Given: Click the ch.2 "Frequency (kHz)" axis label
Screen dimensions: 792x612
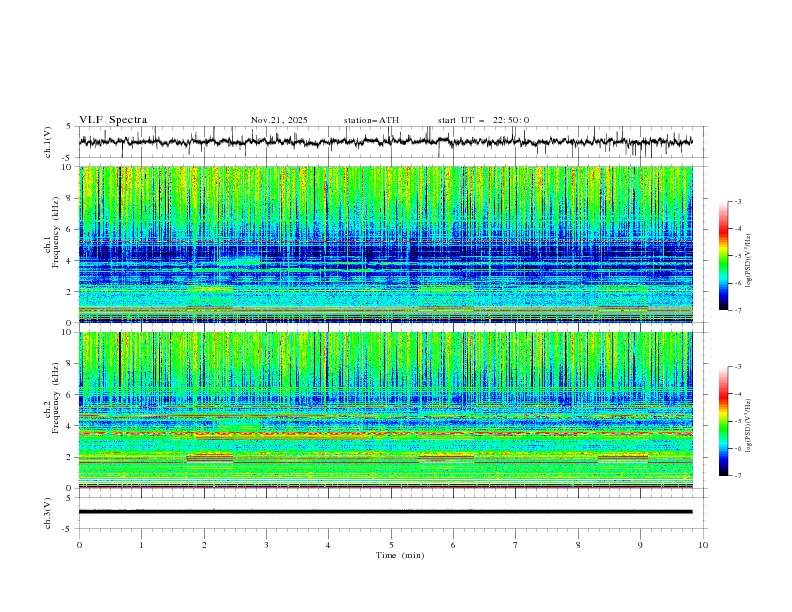Looking at the screenshot, I should point(56,398).
